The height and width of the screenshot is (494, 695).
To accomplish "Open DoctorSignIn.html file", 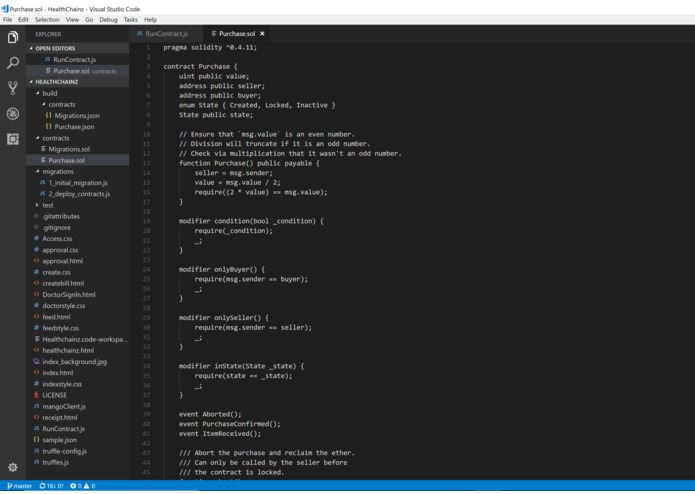I will point(78,295).
